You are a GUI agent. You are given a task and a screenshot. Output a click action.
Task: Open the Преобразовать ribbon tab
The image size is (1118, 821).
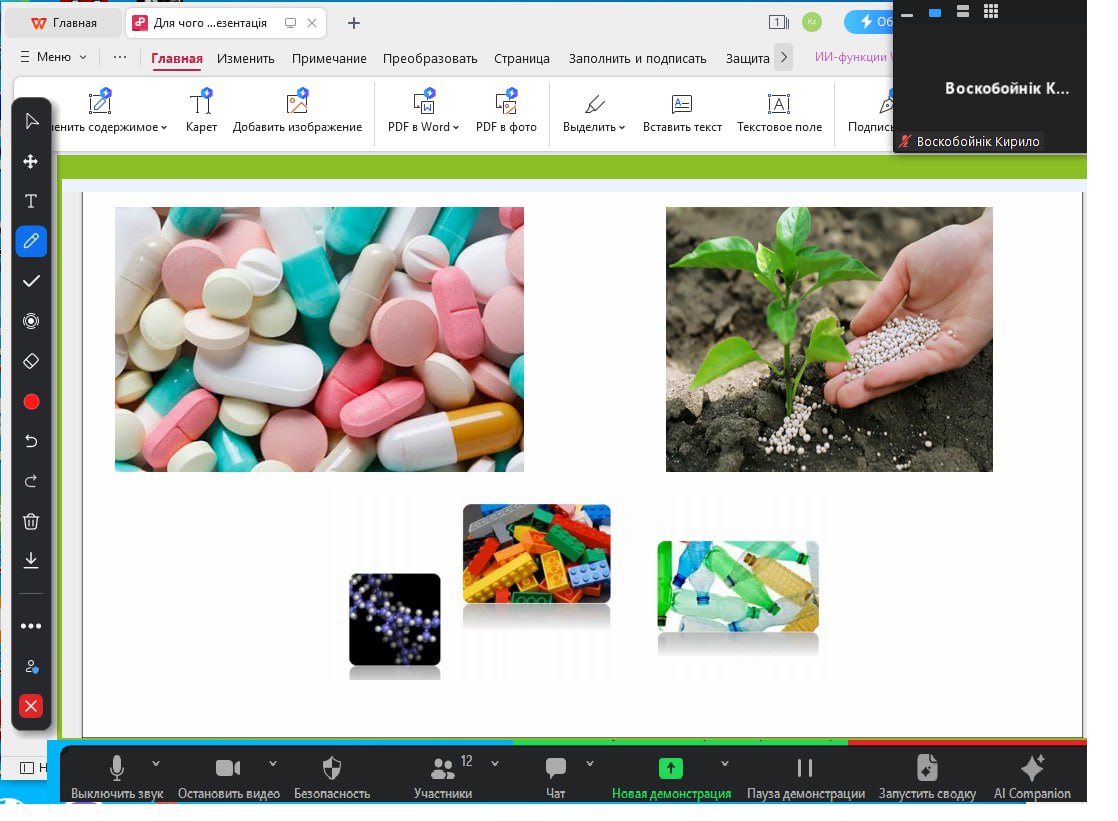(430, 58)
